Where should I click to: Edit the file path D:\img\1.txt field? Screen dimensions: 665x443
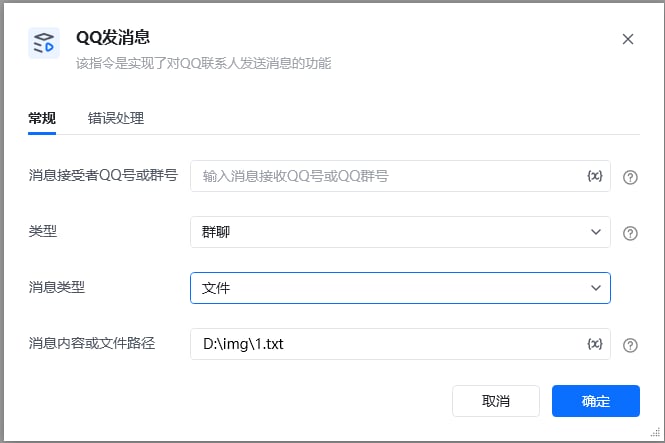[400, 344]
